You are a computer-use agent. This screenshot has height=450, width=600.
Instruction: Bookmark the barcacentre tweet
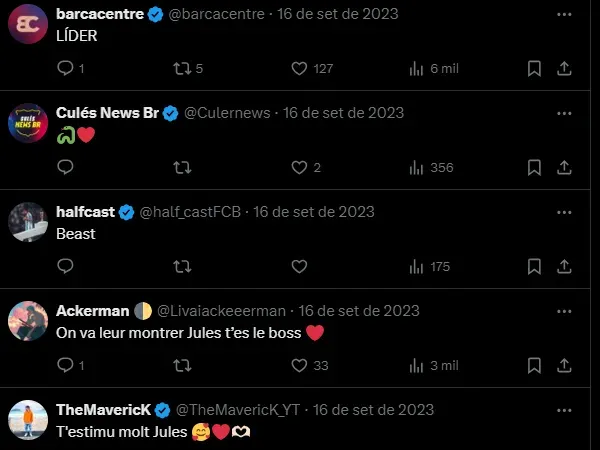(x=534, y=69)
